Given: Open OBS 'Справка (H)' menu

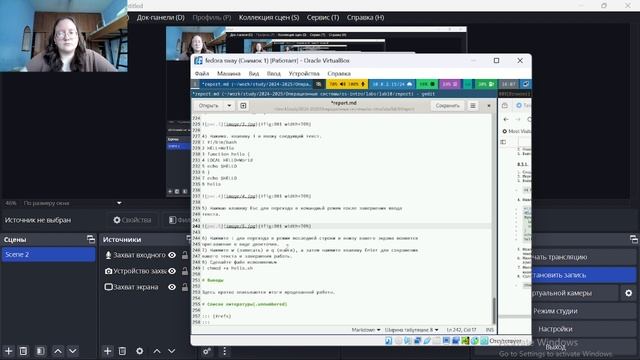Looking at the screenshot, I should 365,18.
